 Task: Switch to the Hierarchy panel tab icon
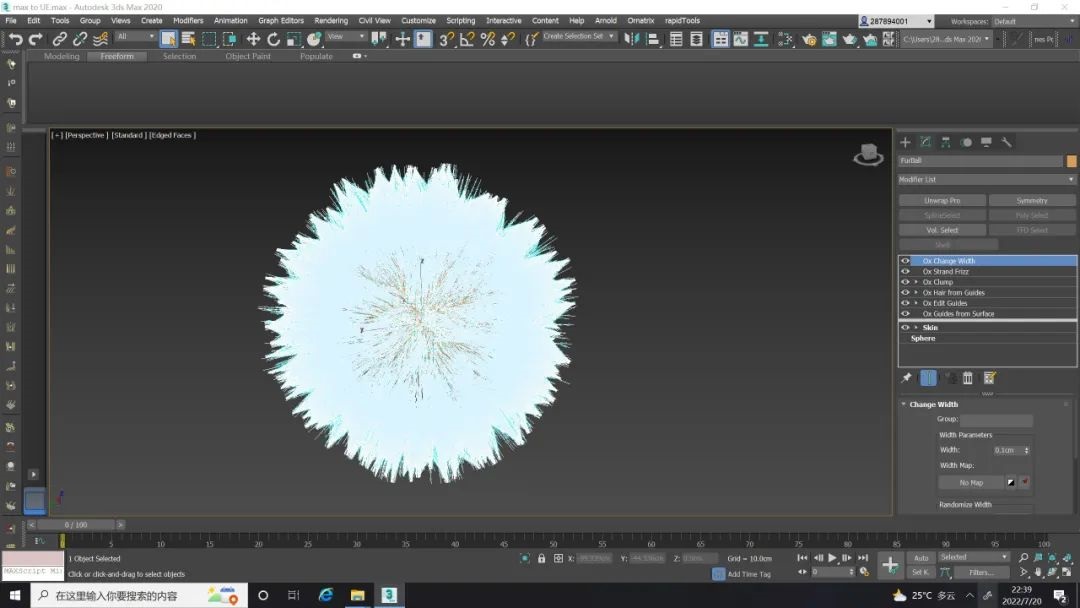tap(946, 142)
